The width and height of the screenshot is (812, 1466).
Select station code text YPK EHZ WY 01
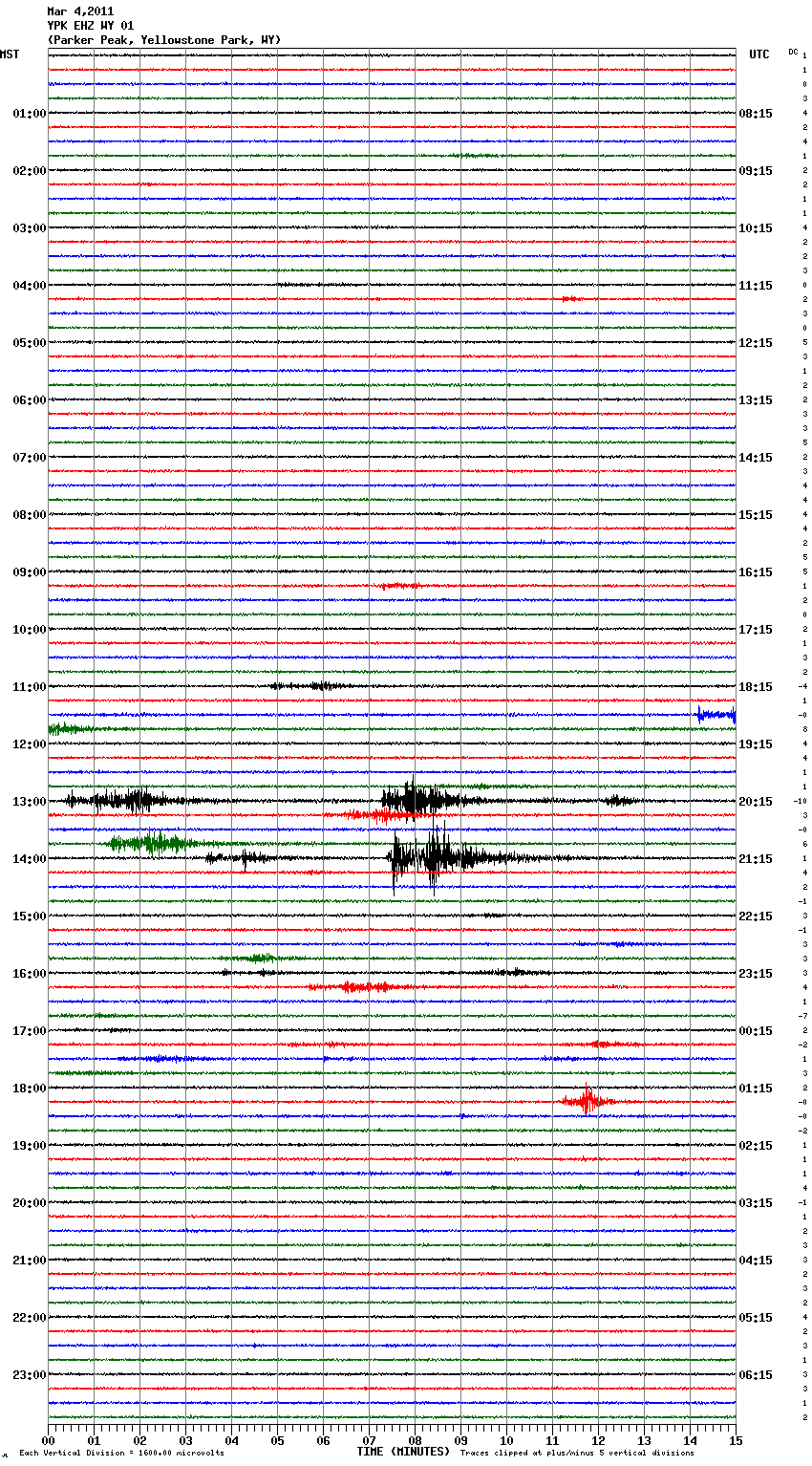pos(91,26)
